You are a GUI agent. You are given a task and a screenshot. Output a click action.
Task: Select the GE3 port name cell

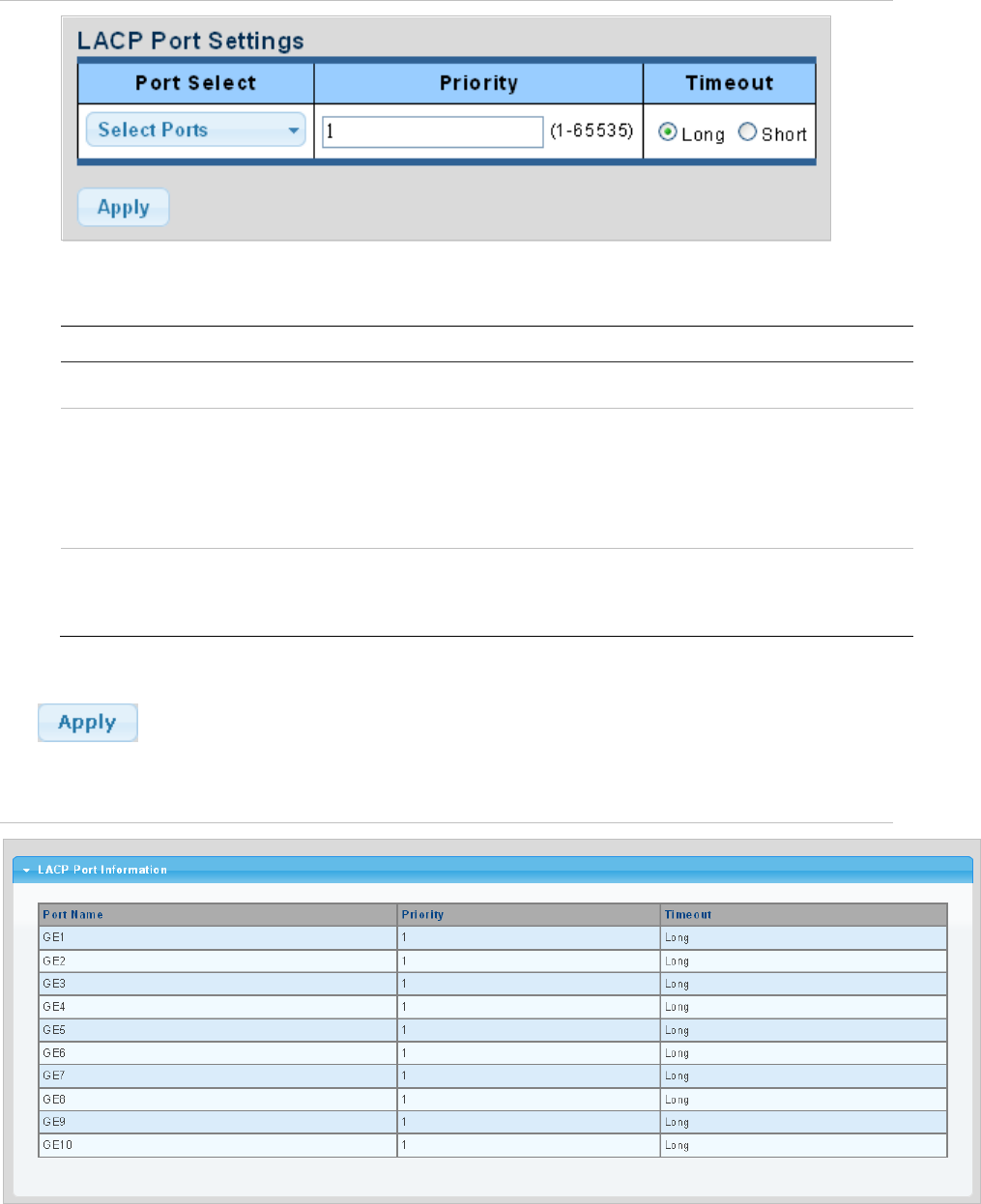pos(218,984)
